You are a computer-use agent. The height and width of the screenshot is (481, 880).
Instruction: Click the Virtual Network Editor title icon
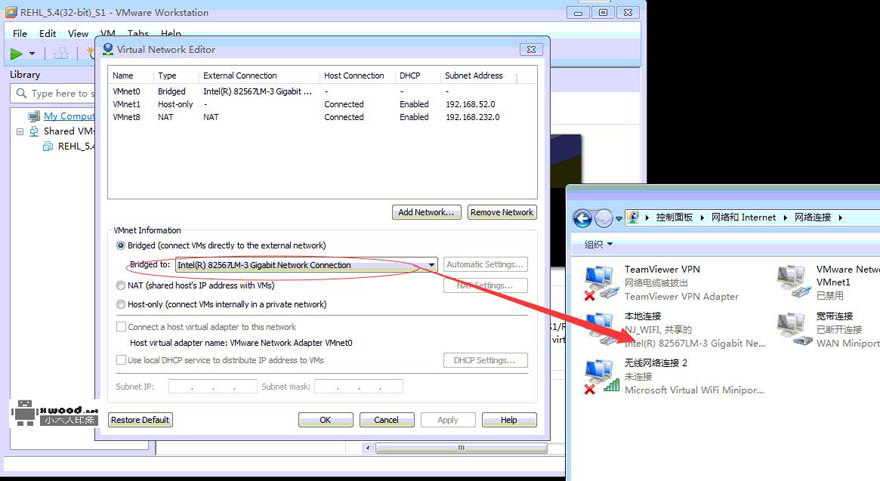(108, 49)
